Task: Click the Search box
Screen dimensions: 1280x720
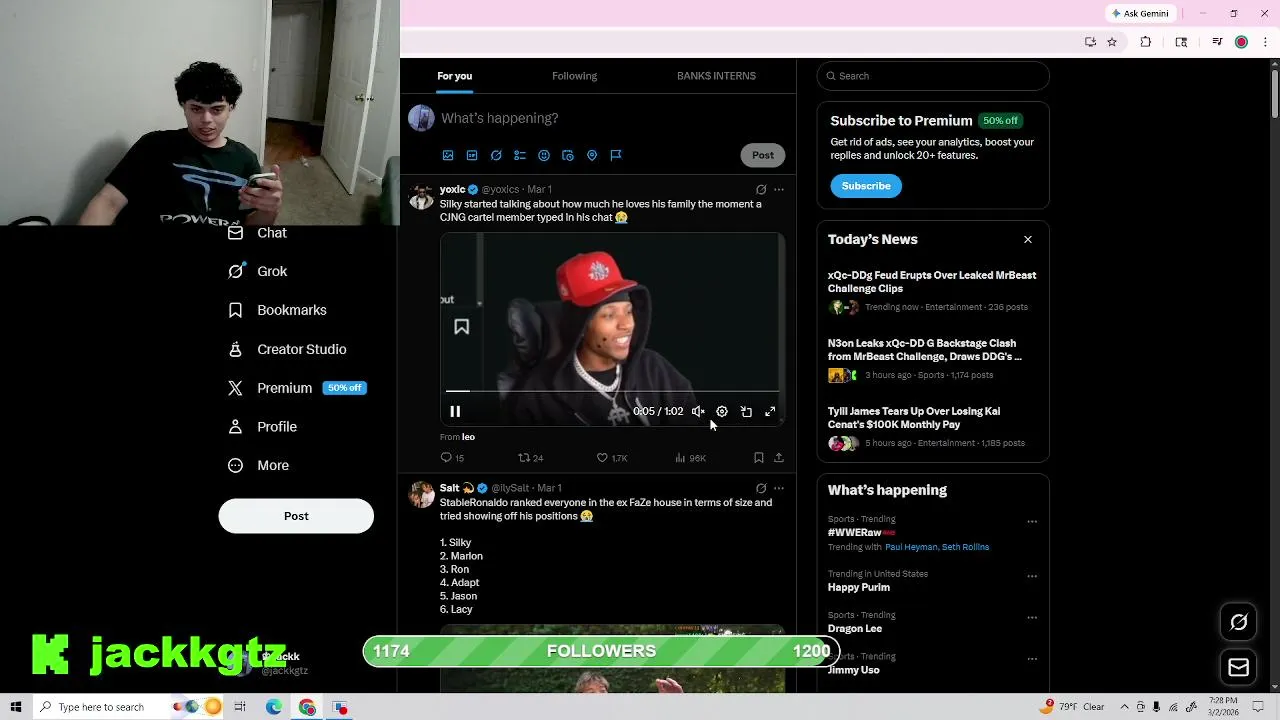Action: [933, 76]
